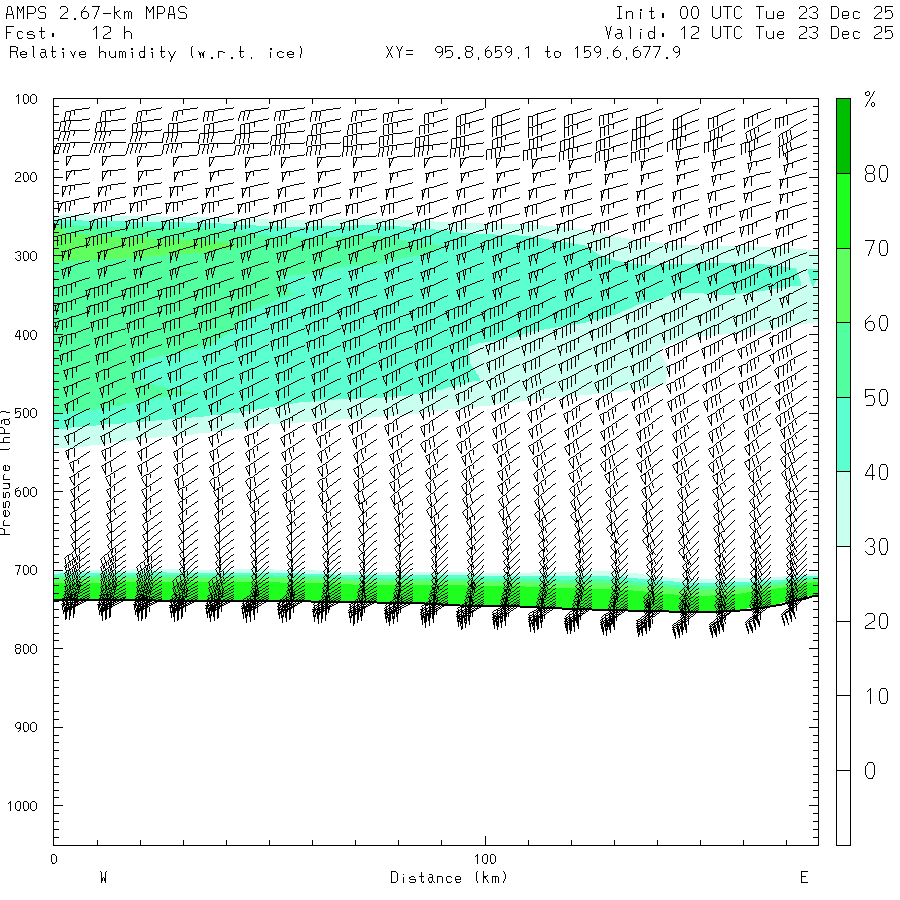
Task: Click the 100 hPa pressure axis label
Action: tap(26, 99)
